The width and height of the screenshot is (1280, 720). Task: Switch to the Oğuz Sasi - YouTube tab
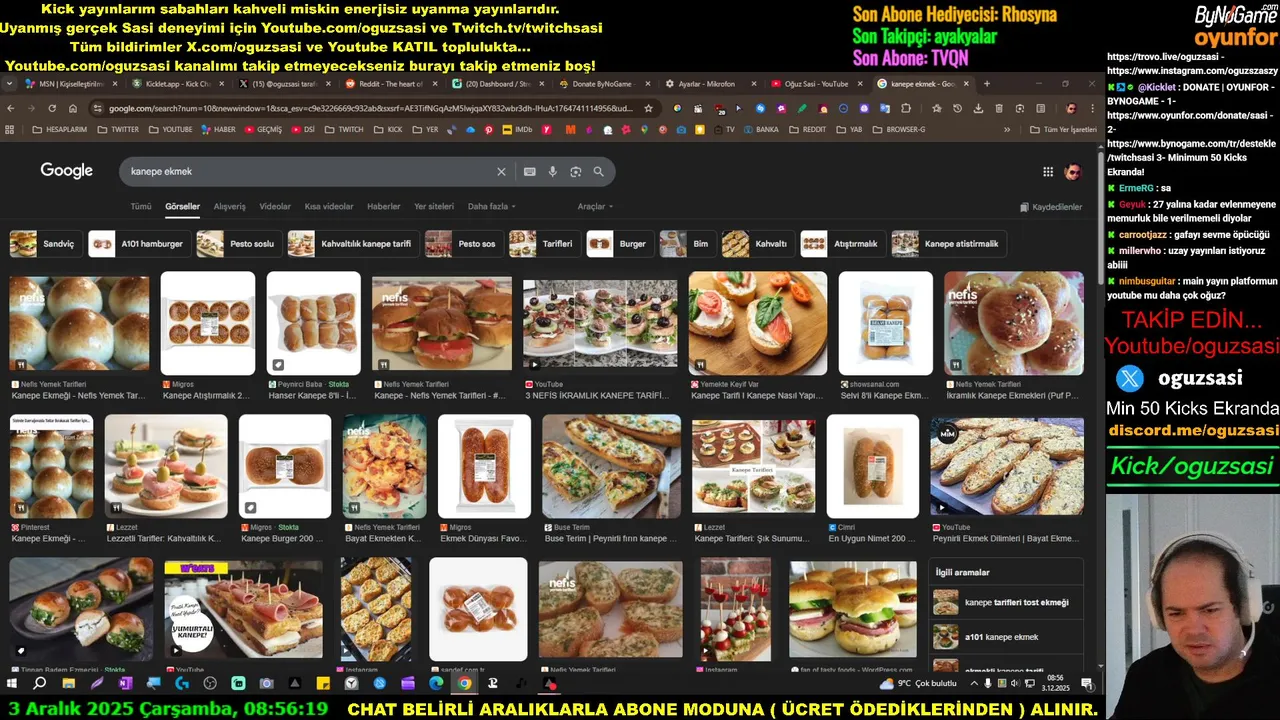815,84
